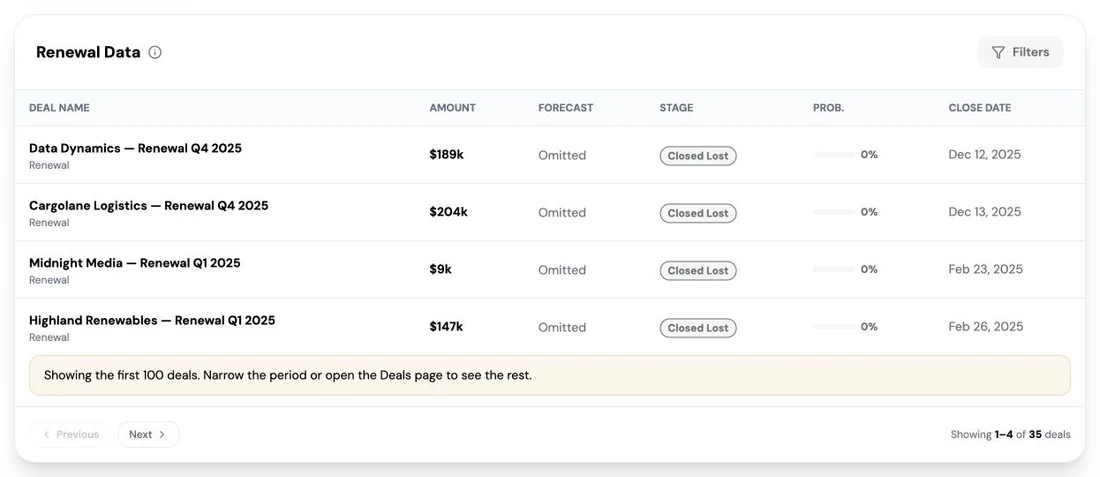The image size is (1100, 477).
Task: Go to the Next page of deals
Action: pos(148,434)
